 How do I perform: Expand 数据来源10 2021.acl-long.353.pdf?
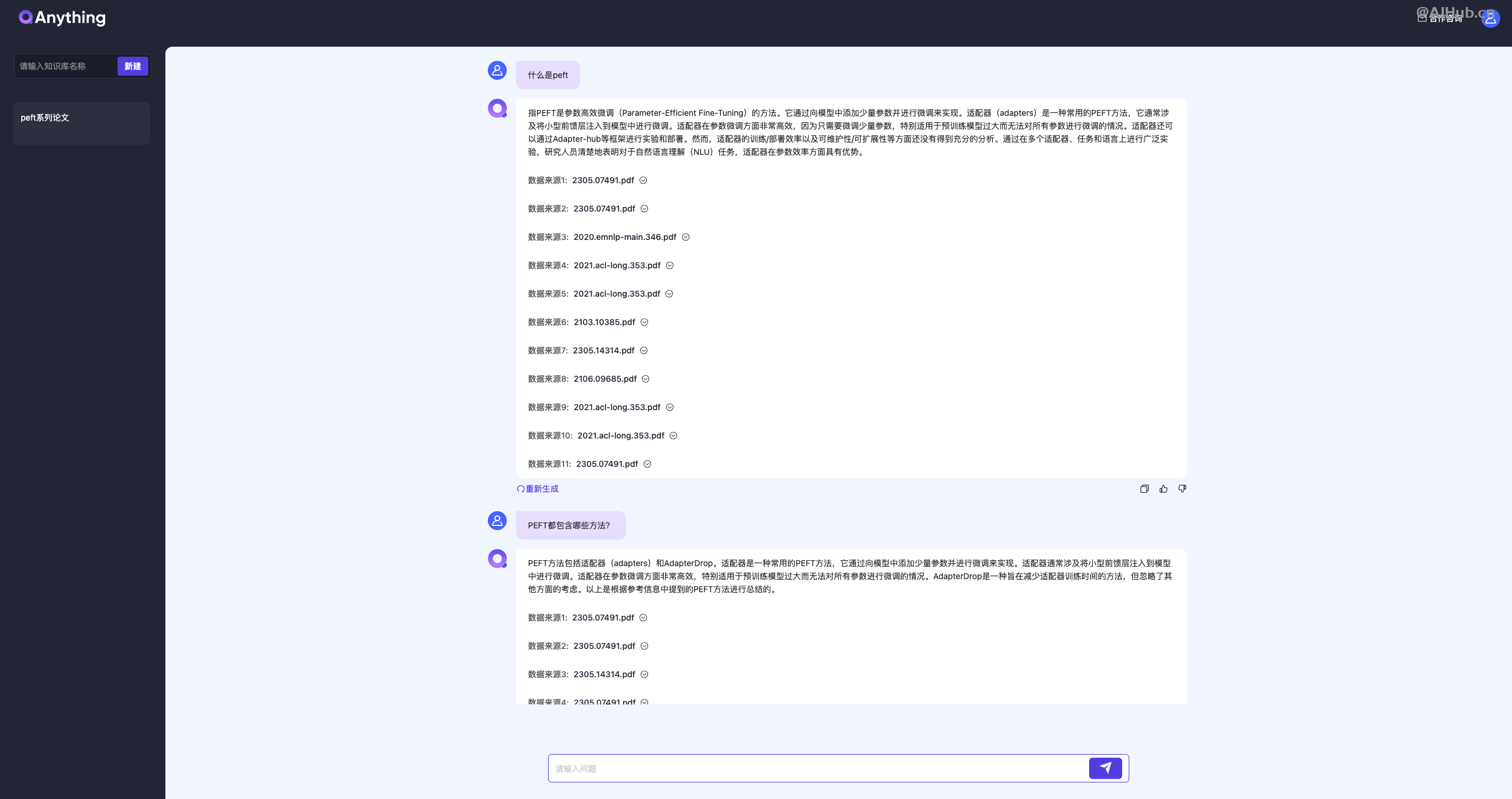click(673, 436)
